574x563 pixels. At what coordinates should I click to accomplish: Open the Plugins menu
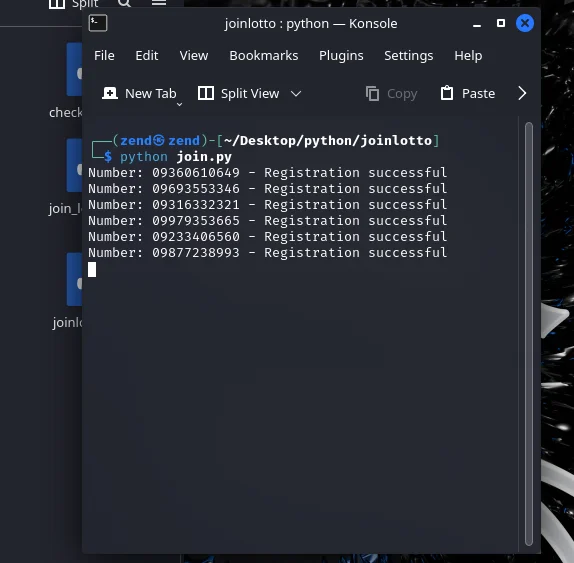point(341,56)
